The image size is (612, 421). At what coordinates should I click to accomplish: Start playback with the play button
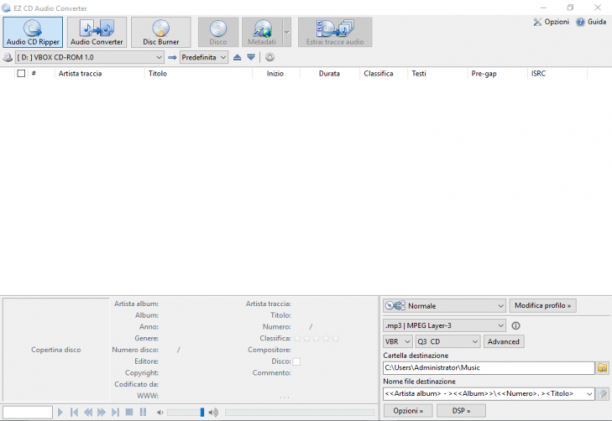pyautogui.click(x=60, y=412)
